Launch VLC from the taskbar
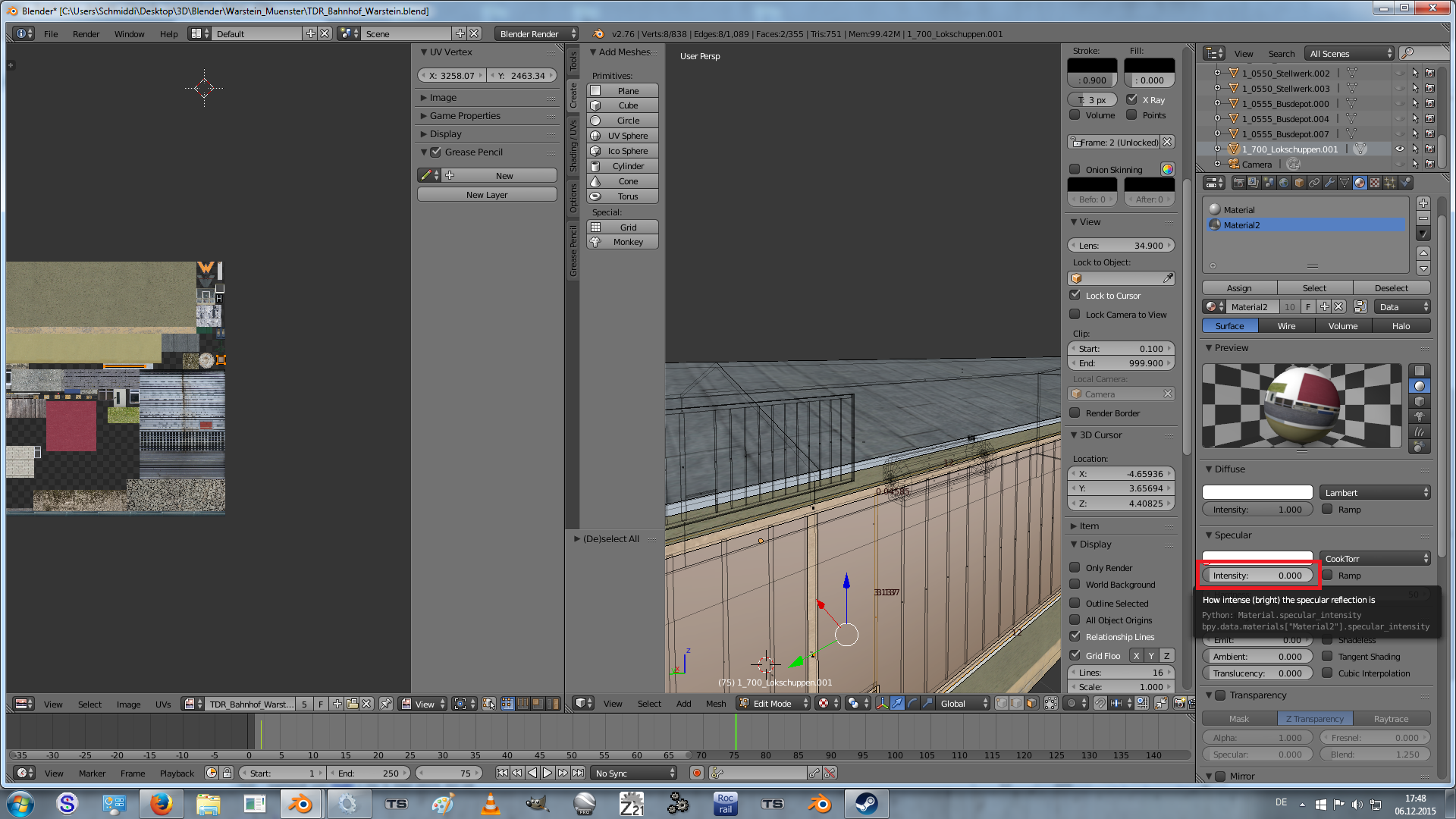Viewport: 1456px width, 819px height. pyautogui.click(x=491, y=804)
